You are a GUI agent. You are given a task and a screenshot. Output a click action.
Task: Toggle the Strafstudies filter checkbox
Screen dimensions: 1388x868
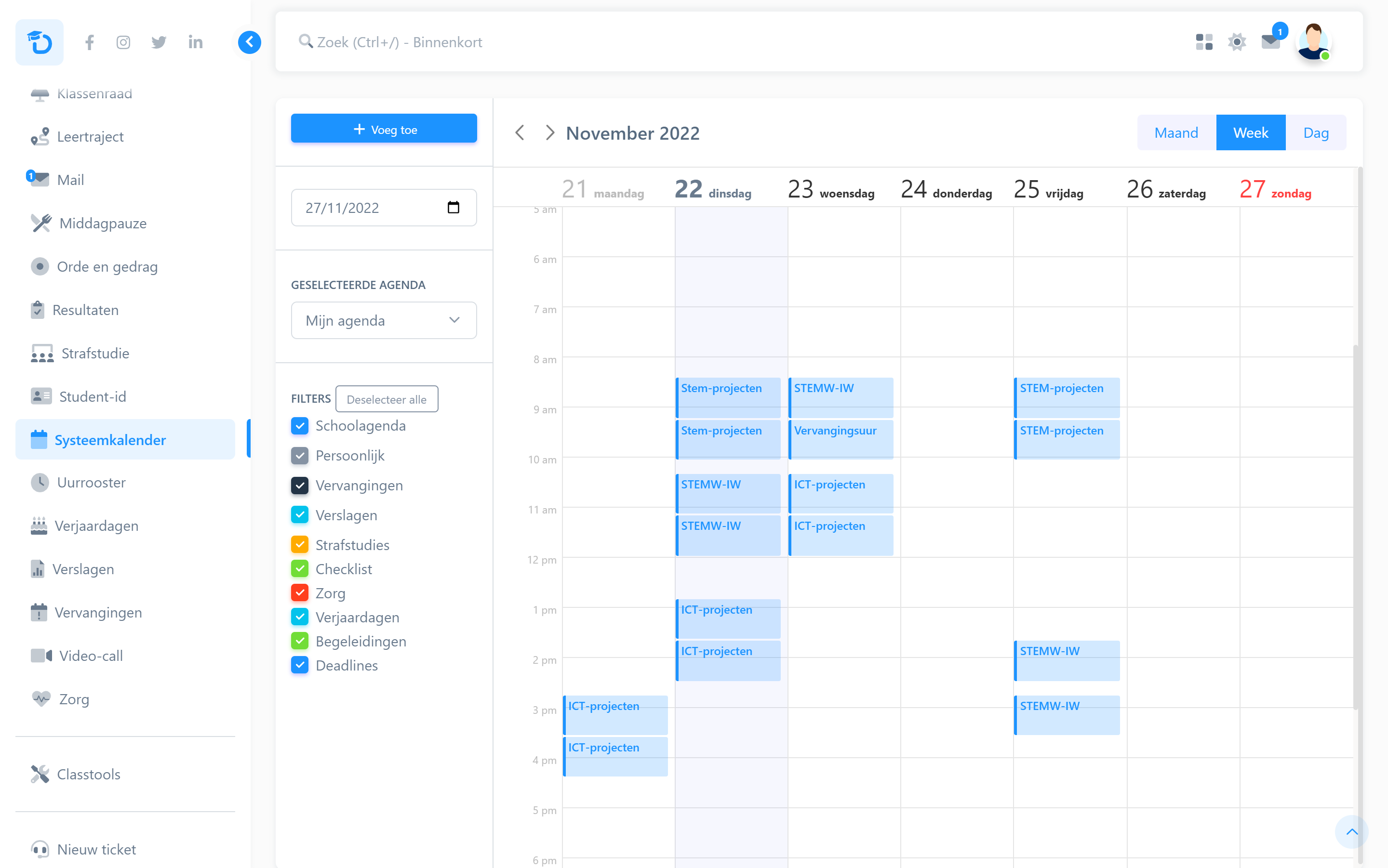tap(300, 544)
